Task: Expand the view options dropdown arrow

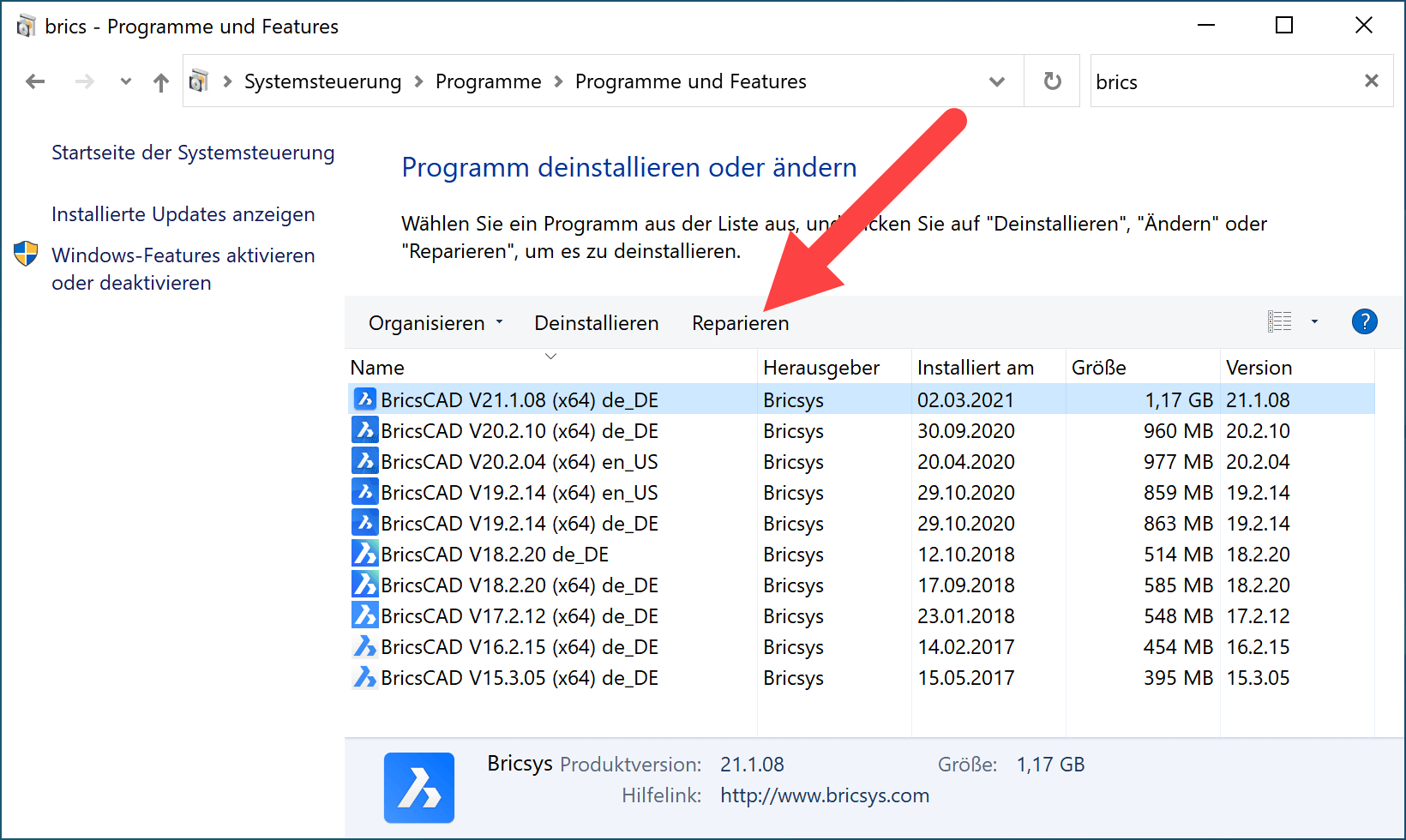Action: click(1314, 322)
